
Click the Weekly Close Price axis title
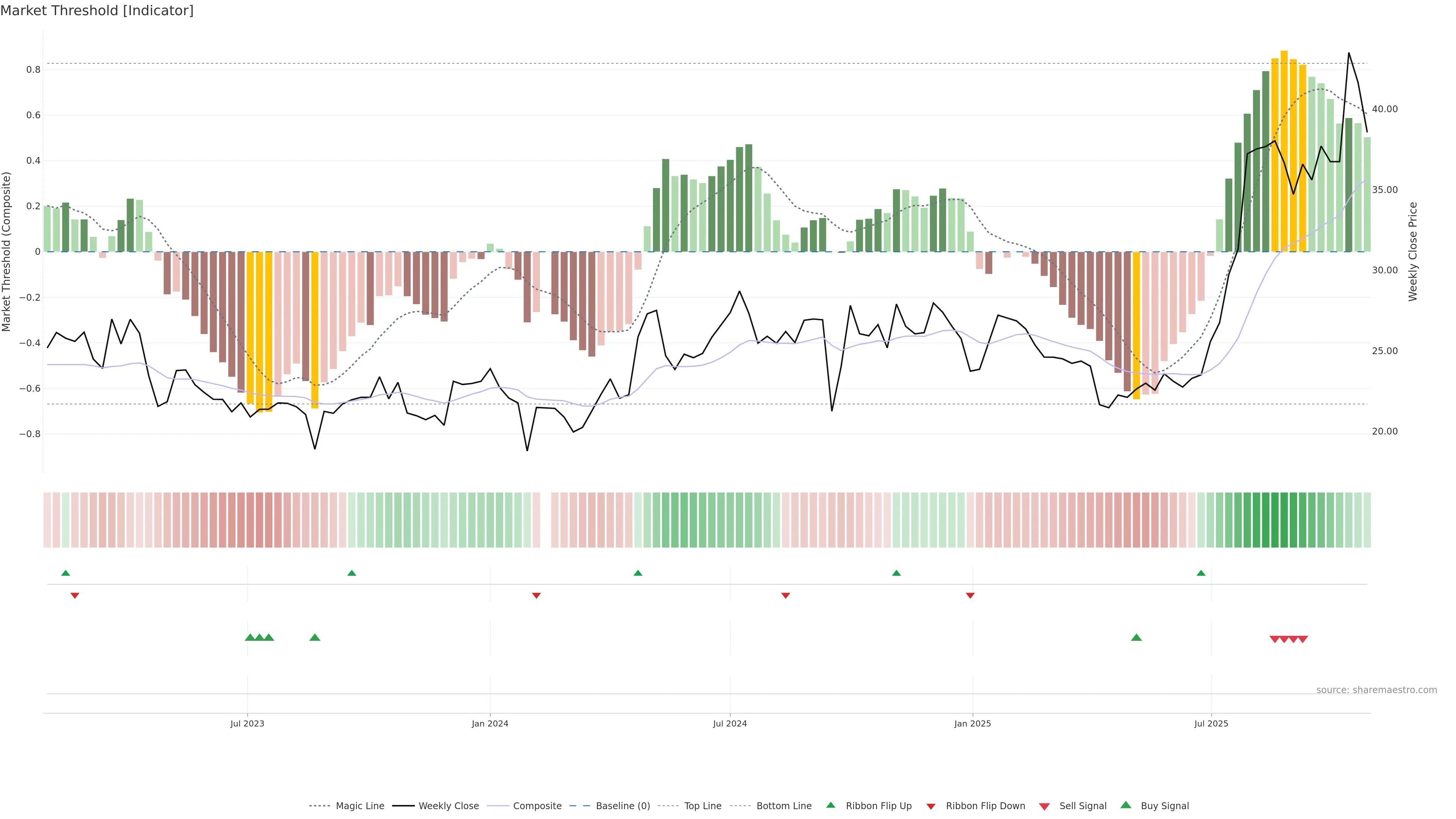tap(1413, 251)
